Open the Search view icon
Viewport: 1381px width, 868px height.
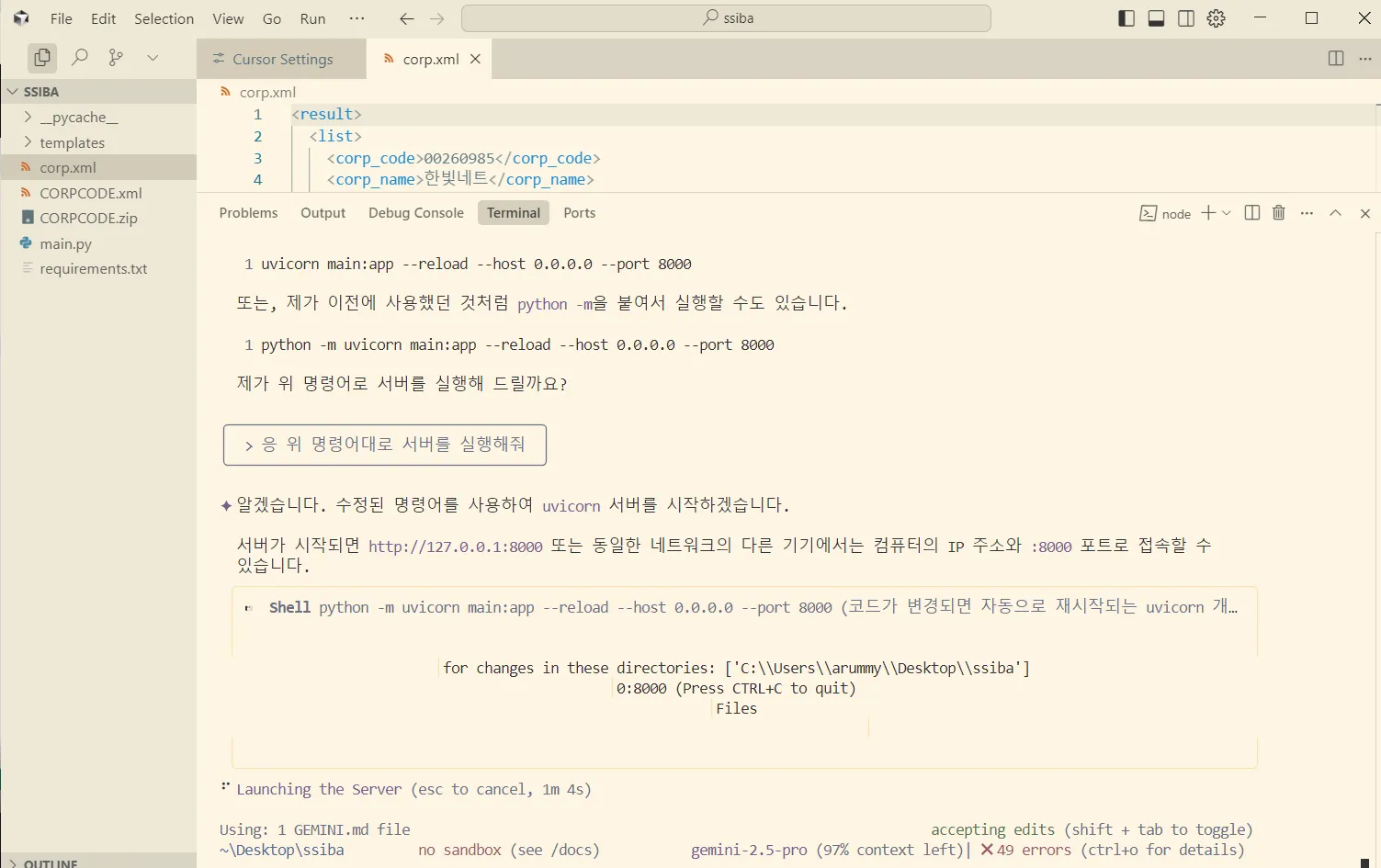pos(80,58)
